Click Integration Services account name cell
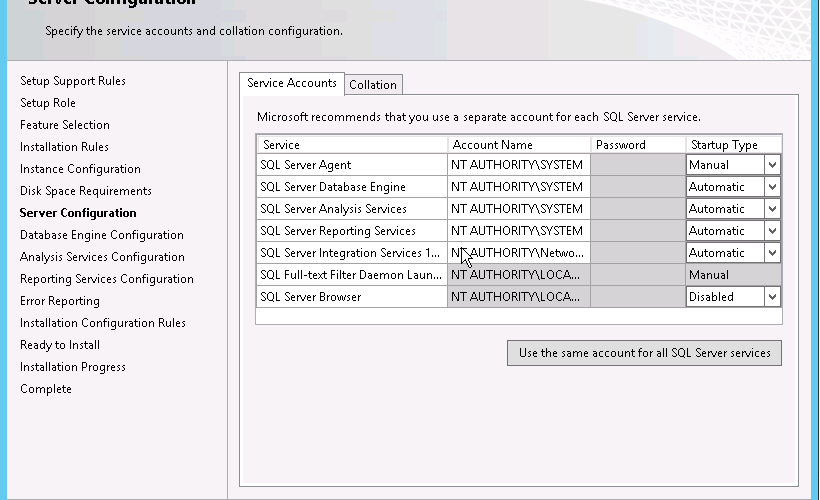Screen dimensions: 820x500 (x=517, y=253)
